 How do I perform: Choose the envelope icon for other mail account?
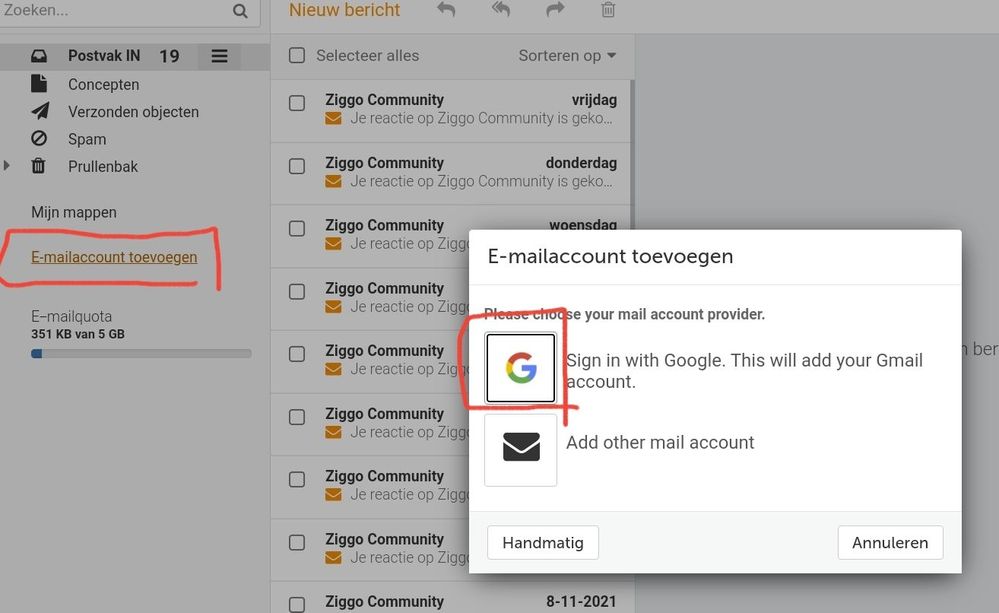[x=521, y=450]
